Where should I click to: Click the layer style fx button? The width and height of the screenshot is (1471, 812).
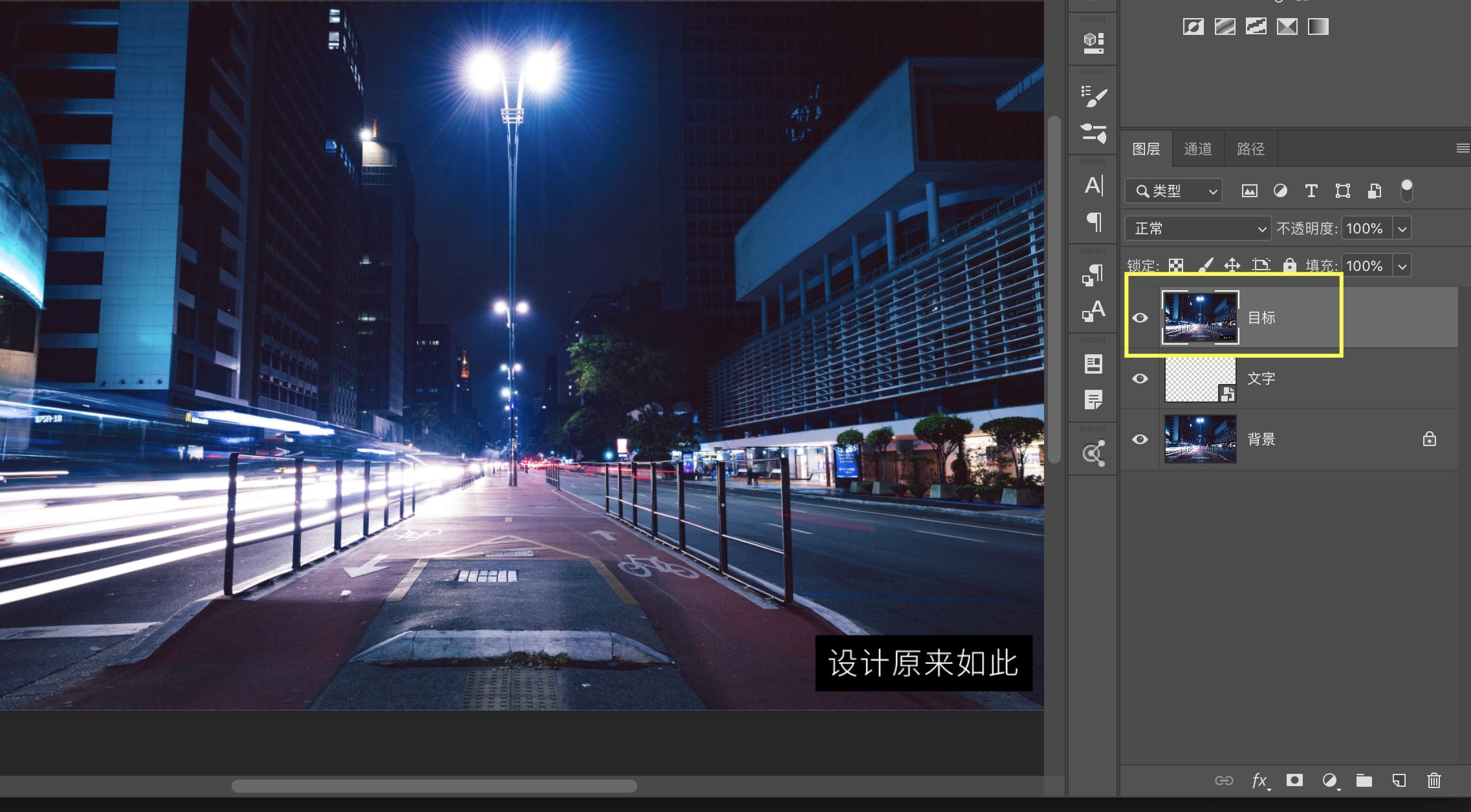(x=1259, y=780)
